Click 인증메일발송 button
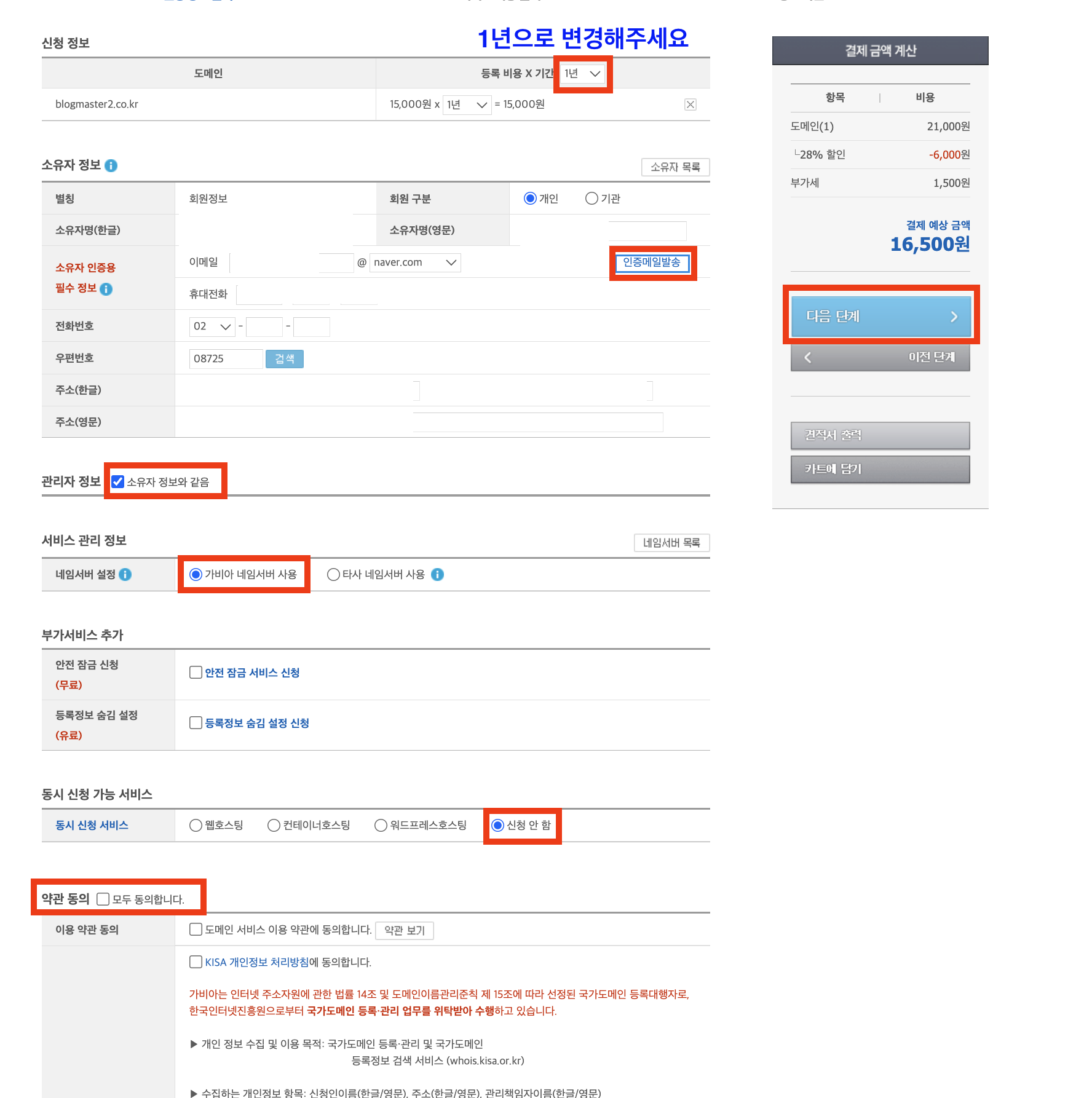The width and height of the screenshot is (1092, 1098). coord(652,263)
